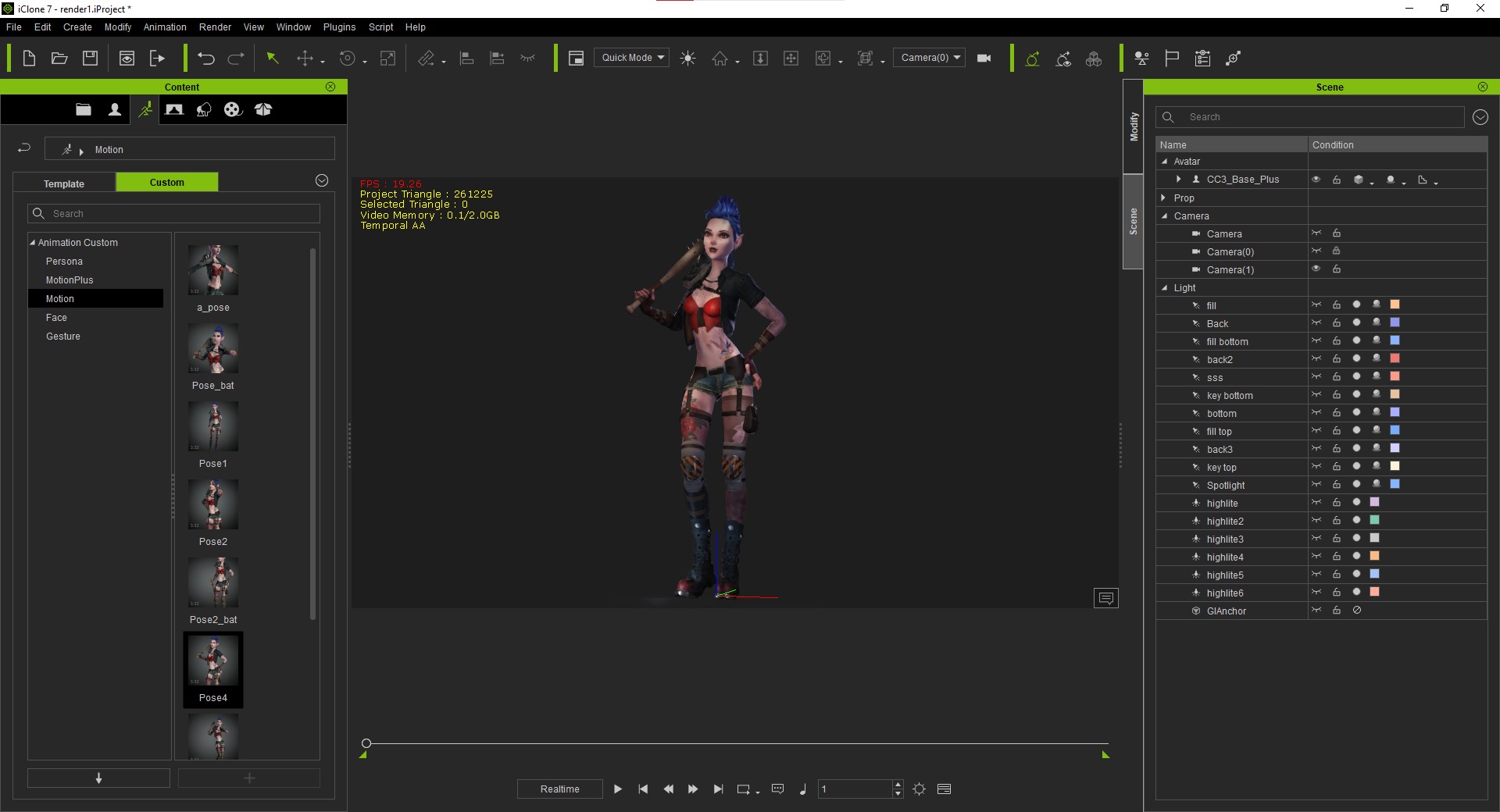Viewport: 1500px width, 812px height.
Task: Toggle visibility of Camera(1)
Action: (x=1316, y=269)
